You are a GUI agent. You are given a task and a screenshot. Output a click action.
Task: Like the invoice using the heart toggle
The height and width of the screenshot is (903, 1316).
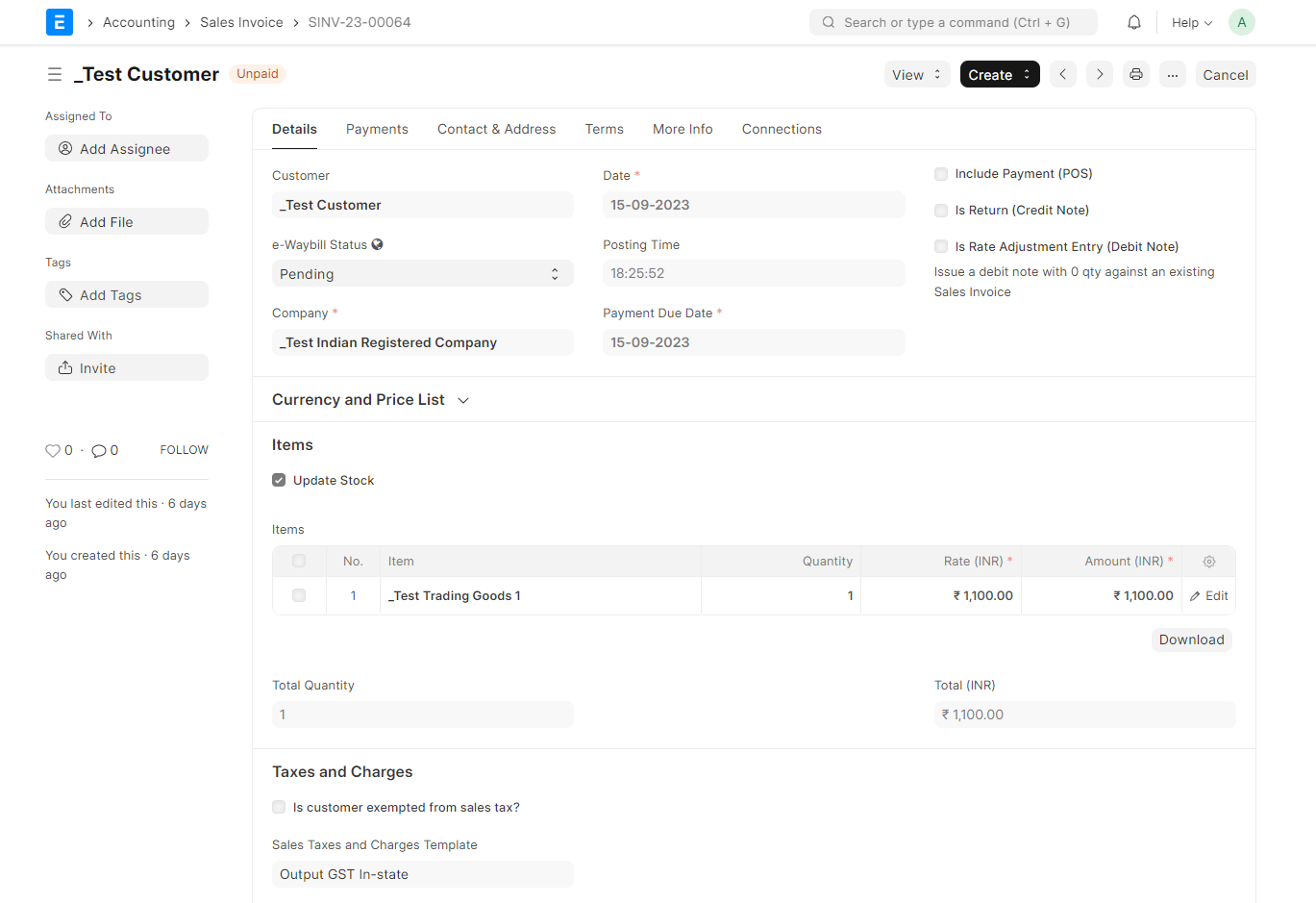tap(52, 450)
